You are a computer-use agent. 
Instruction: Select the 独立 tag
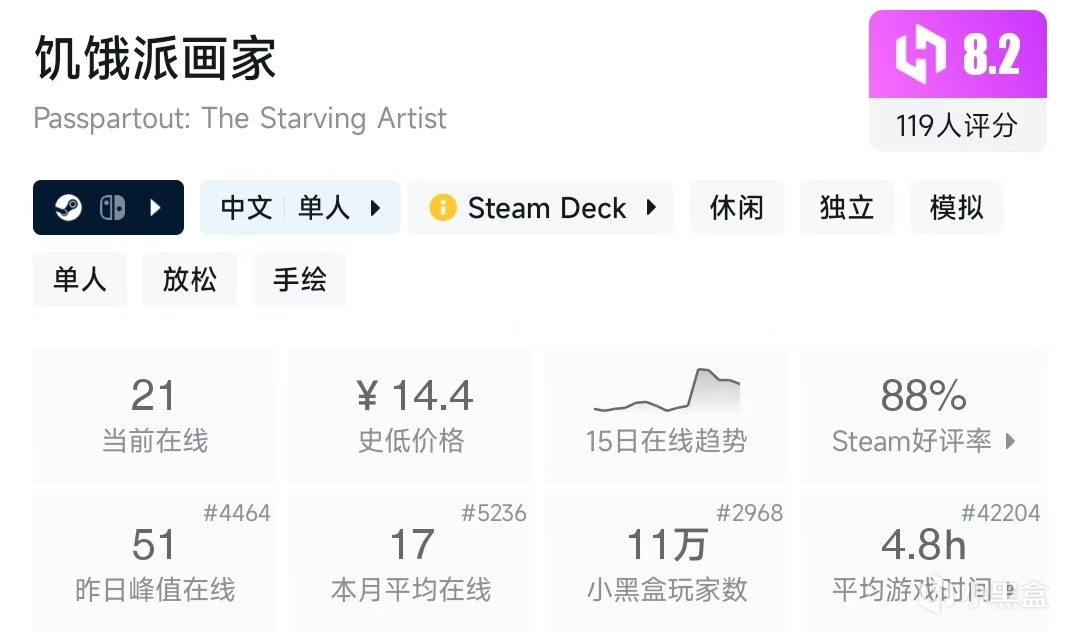tap(847, 208)
